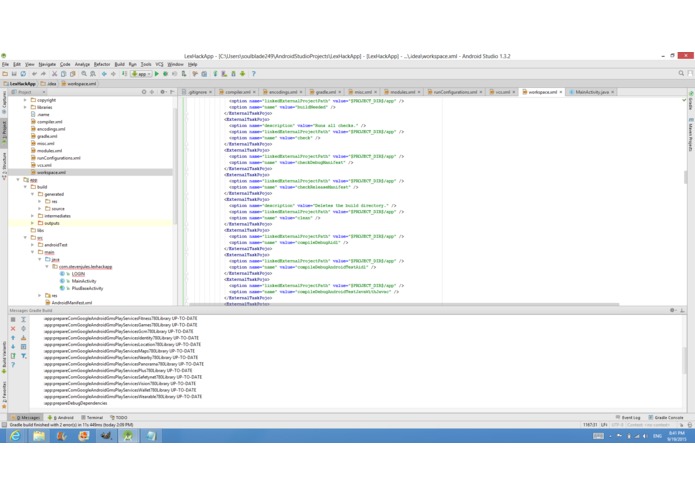Open File Explorer from the taskbar
The height and width of the screenshot is (494, 695).
39,436
